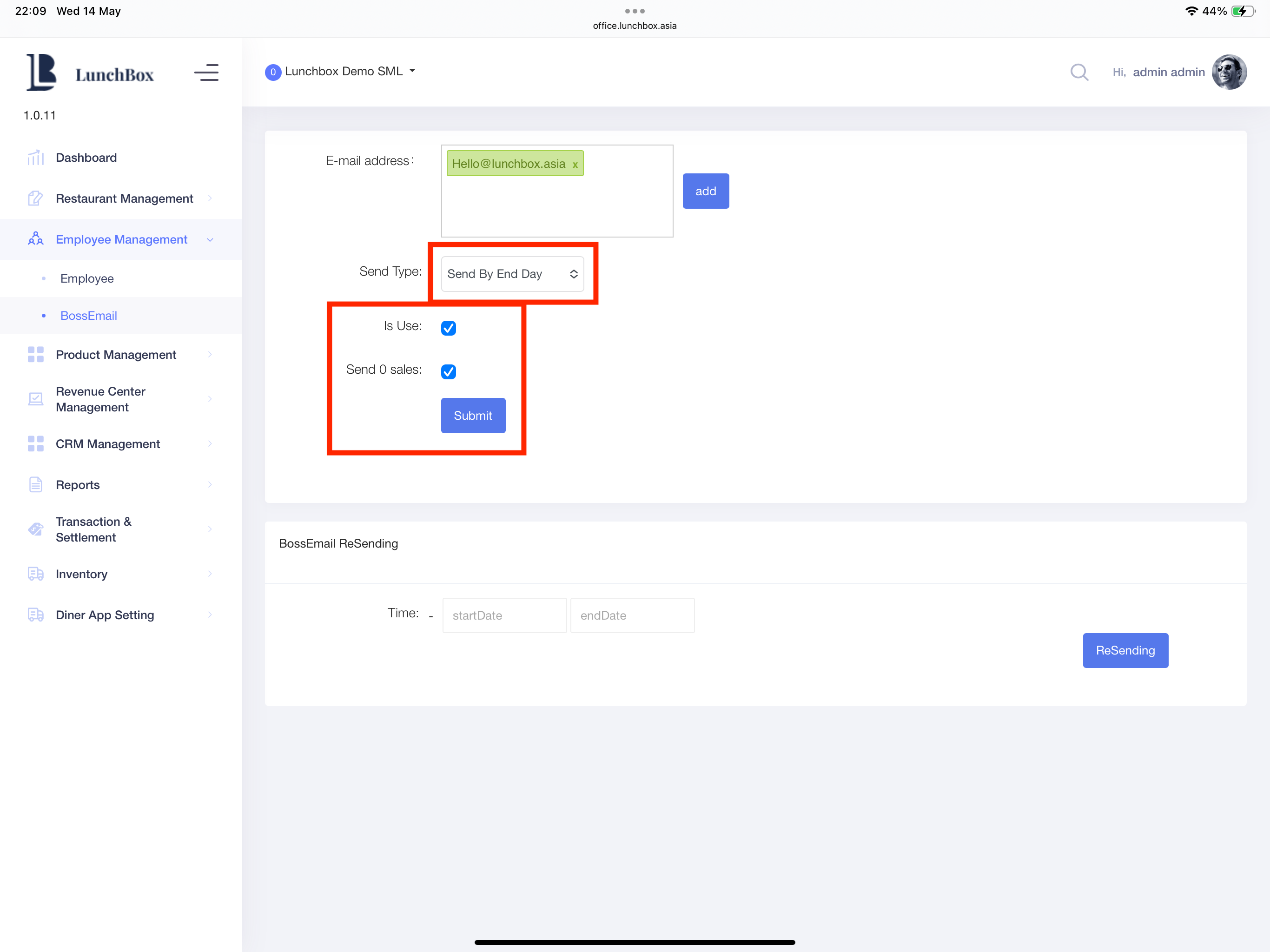This screenshot has width=1270, height=952.
Task: Open Reports menu item
Action: (x=120, y=485)
